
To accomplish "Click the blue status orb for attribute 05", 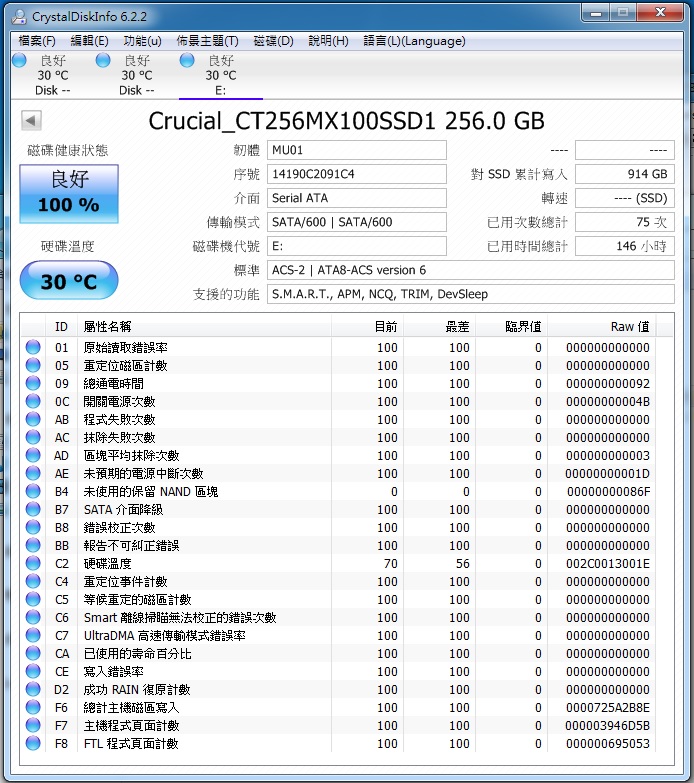I will pos(33,365).
